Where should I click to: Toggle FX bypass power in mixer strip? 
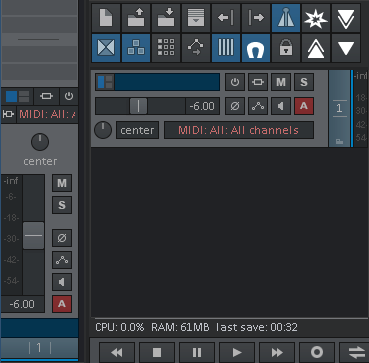69,96
